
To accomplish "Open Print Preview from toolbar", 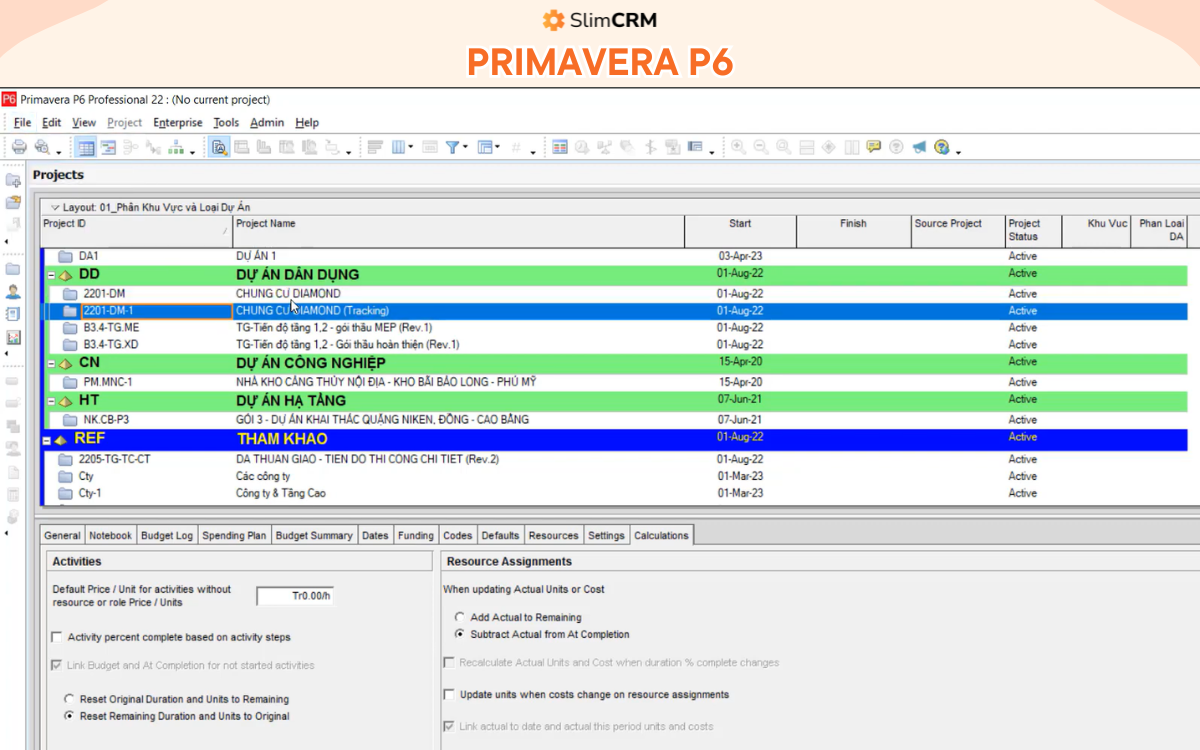I will [x=42, y=148].
